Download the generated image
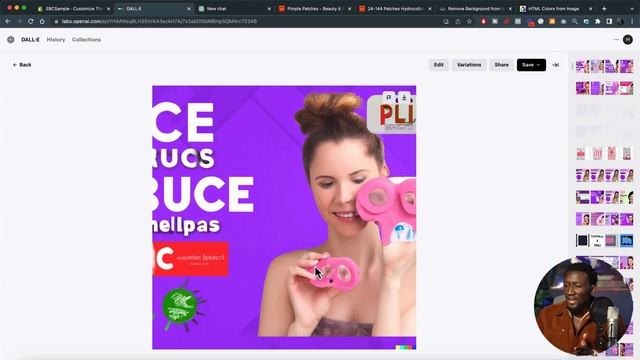 coord(404,97)
